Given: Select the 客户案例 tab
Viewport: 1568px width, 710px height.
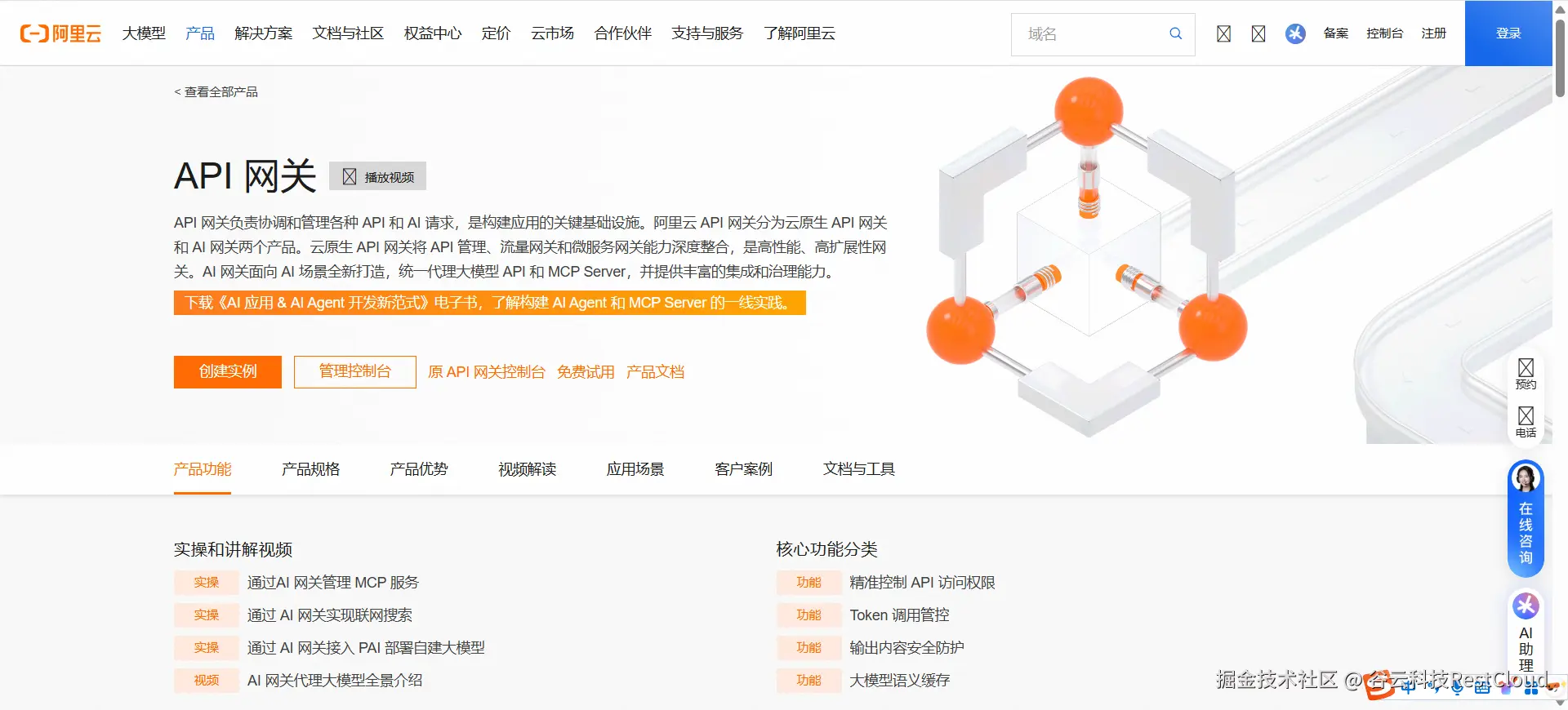Looking at the screenshot, I should [743, 469].
